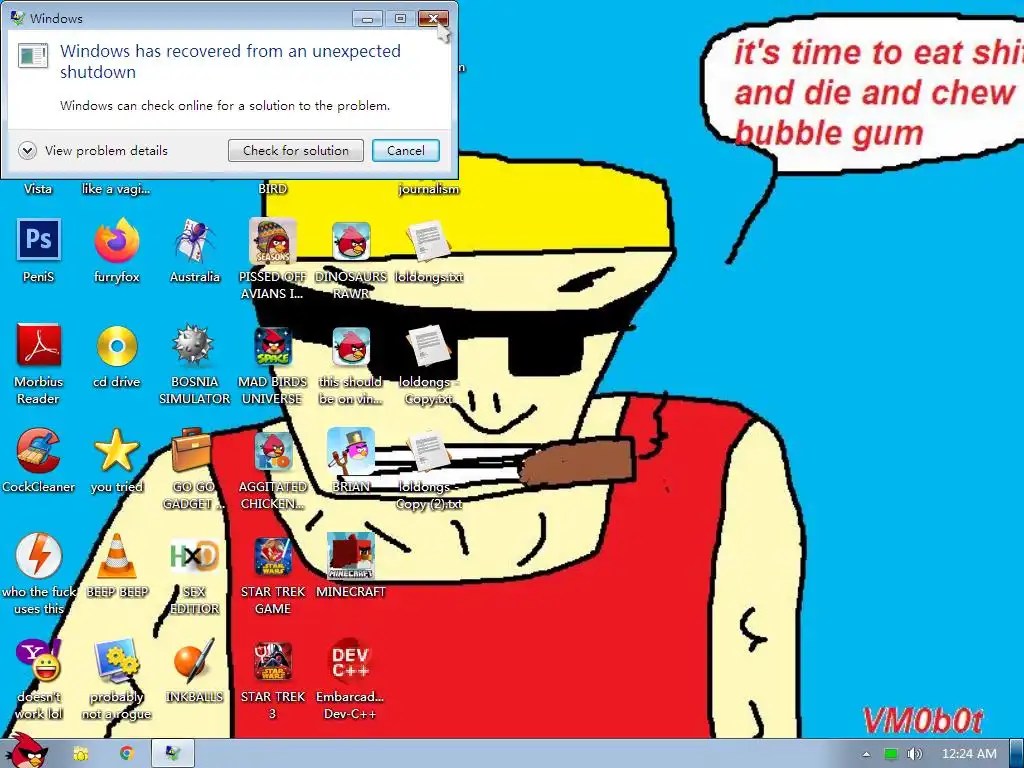This screenshot has width=1024, height=768.
Task: Click the Vista desktop icon label
Action: (38, 189)
